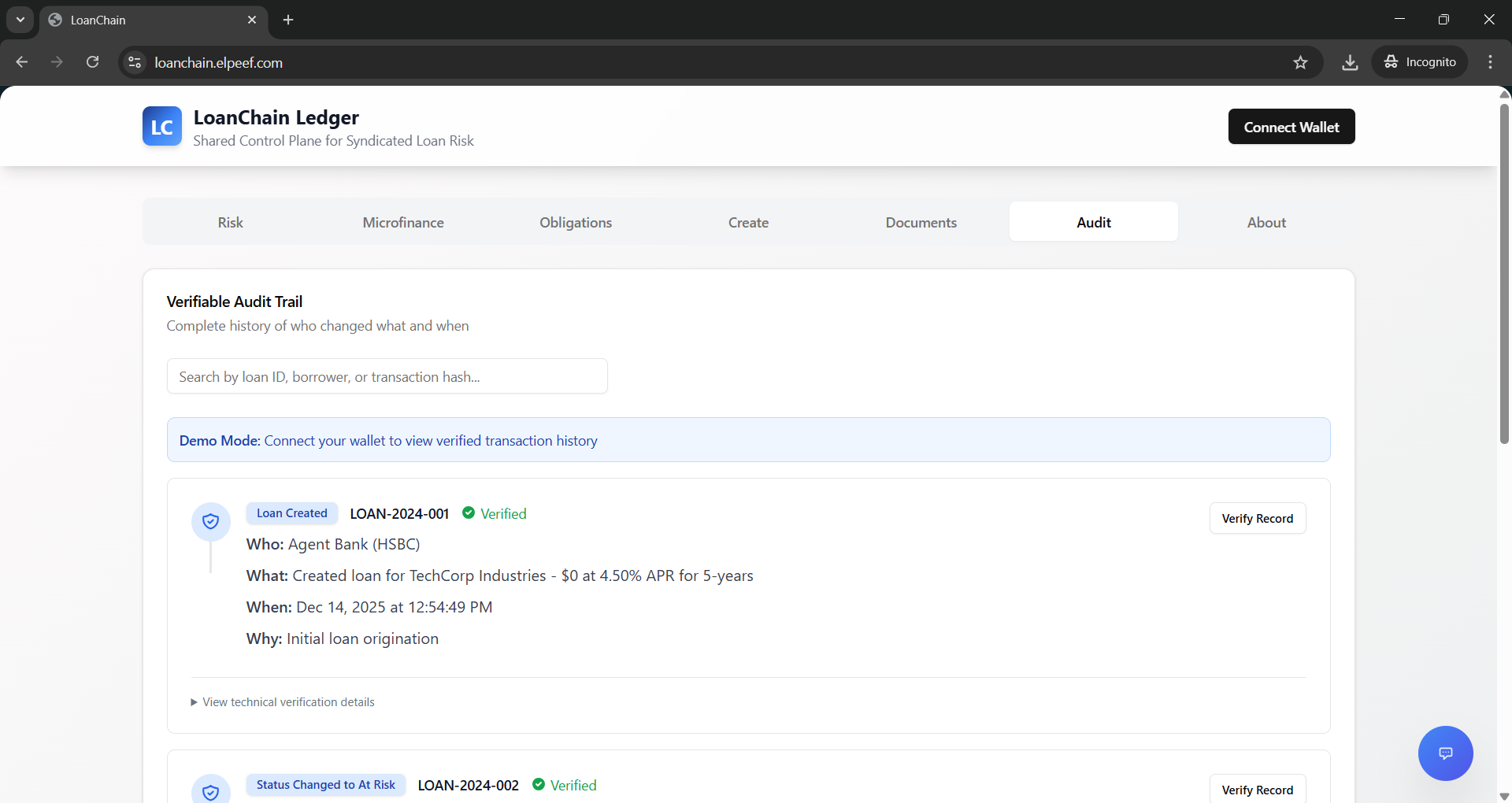
Task: Focus the audit trail search field
Action: tap(387, 376)
